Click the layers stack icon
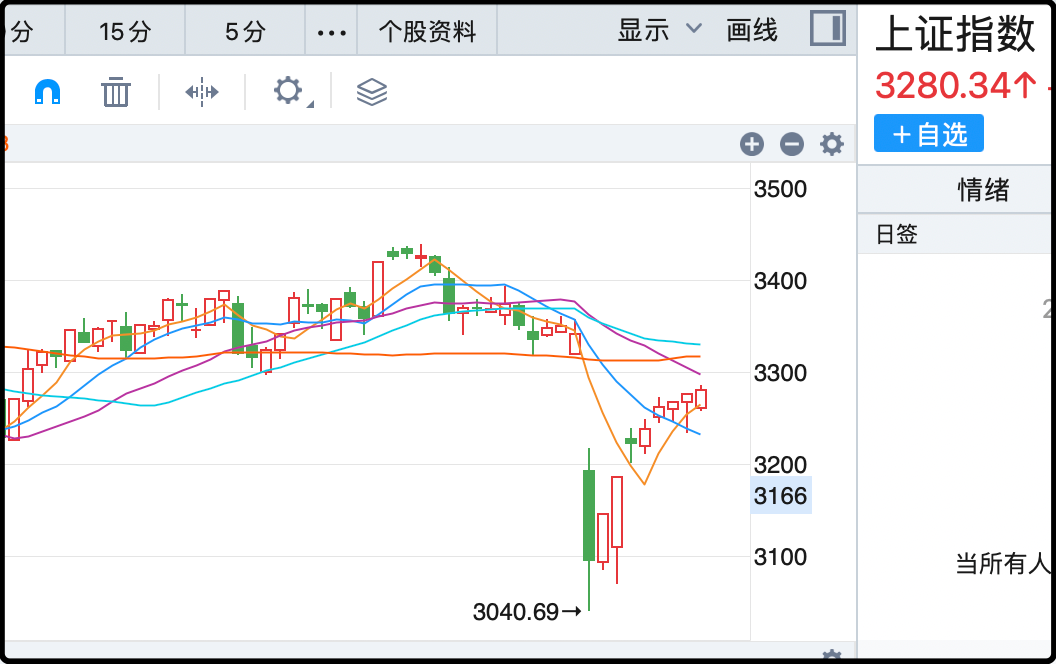The image size is (1056, 664). pyautogui.click(x=372, y=92)
